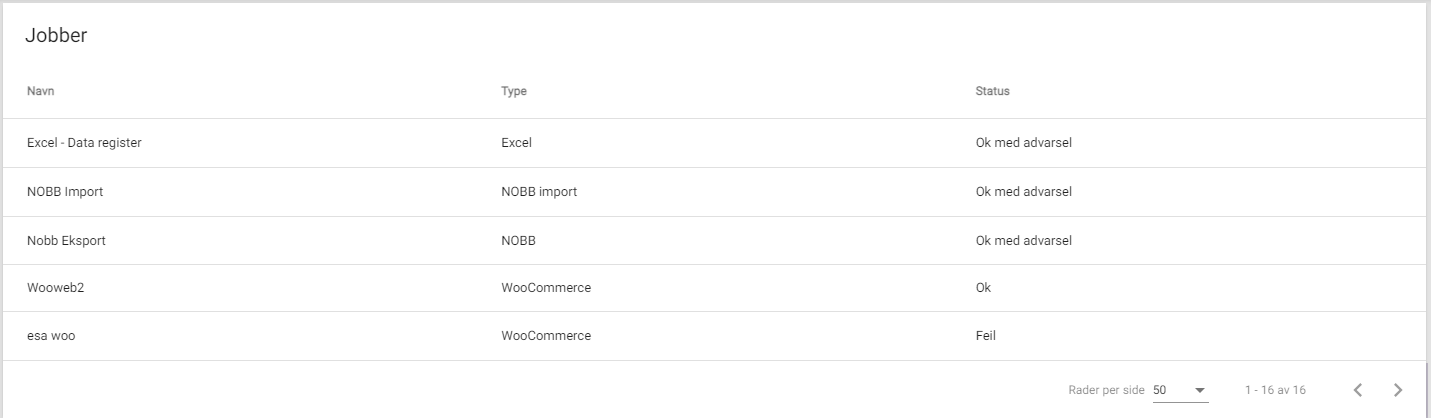Go to next page of jobs
This screenshot has height=418, width=1431.
[x=1398, y=390]
